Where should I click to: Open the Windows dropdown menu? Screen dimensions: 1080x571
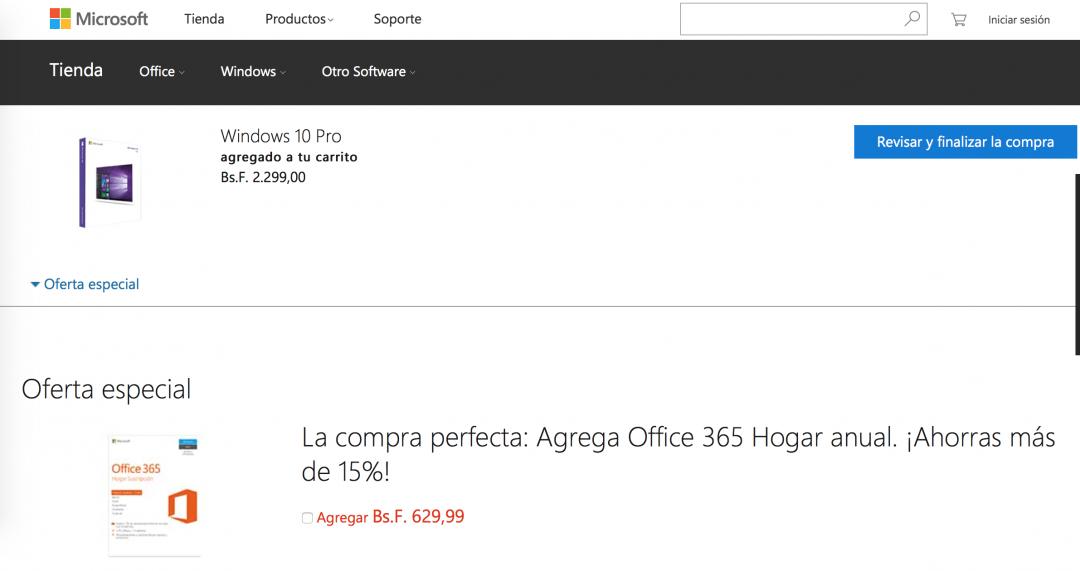pos(252,72)
